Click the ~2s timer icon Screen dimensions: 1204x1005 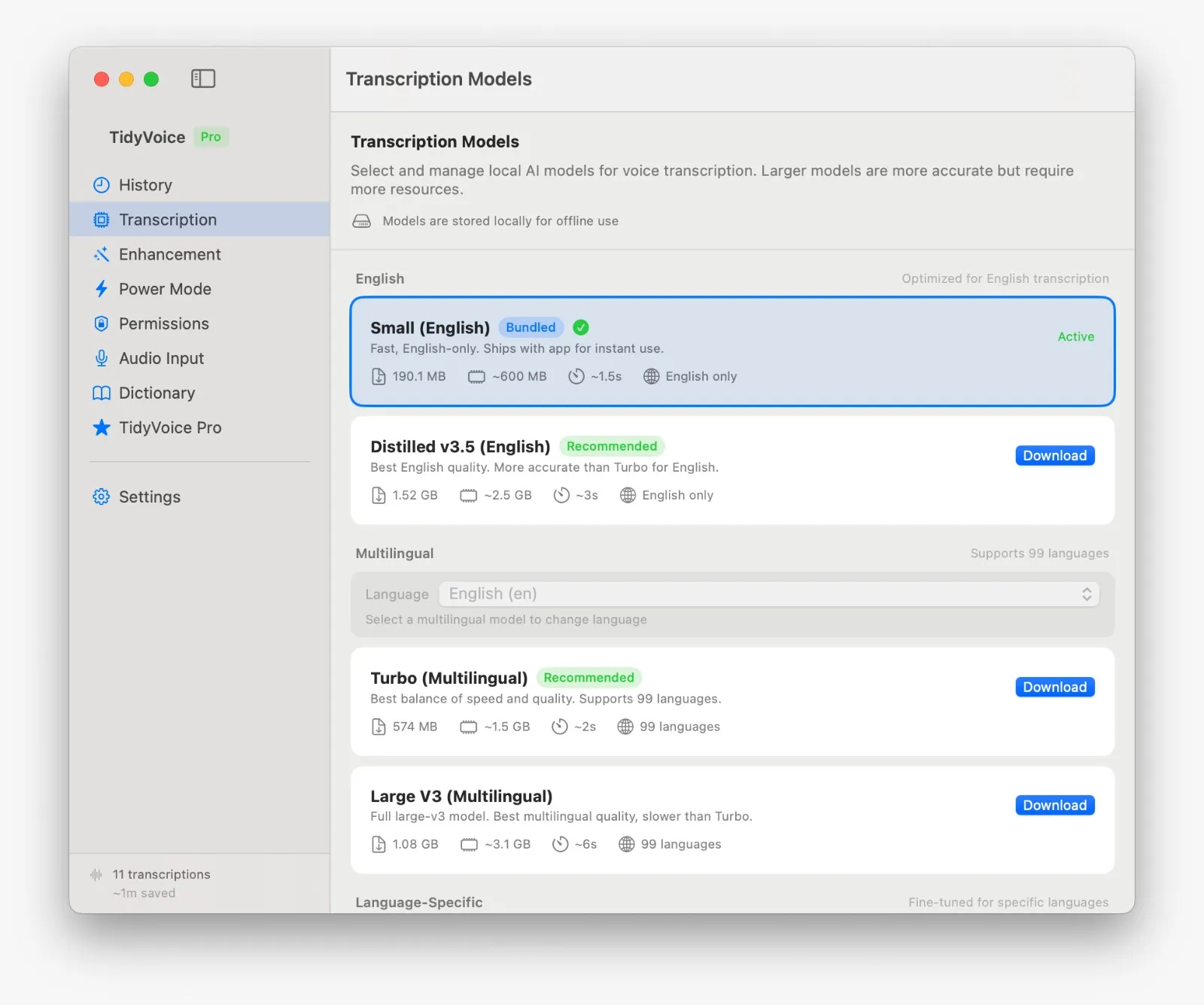tap(560, 727)
